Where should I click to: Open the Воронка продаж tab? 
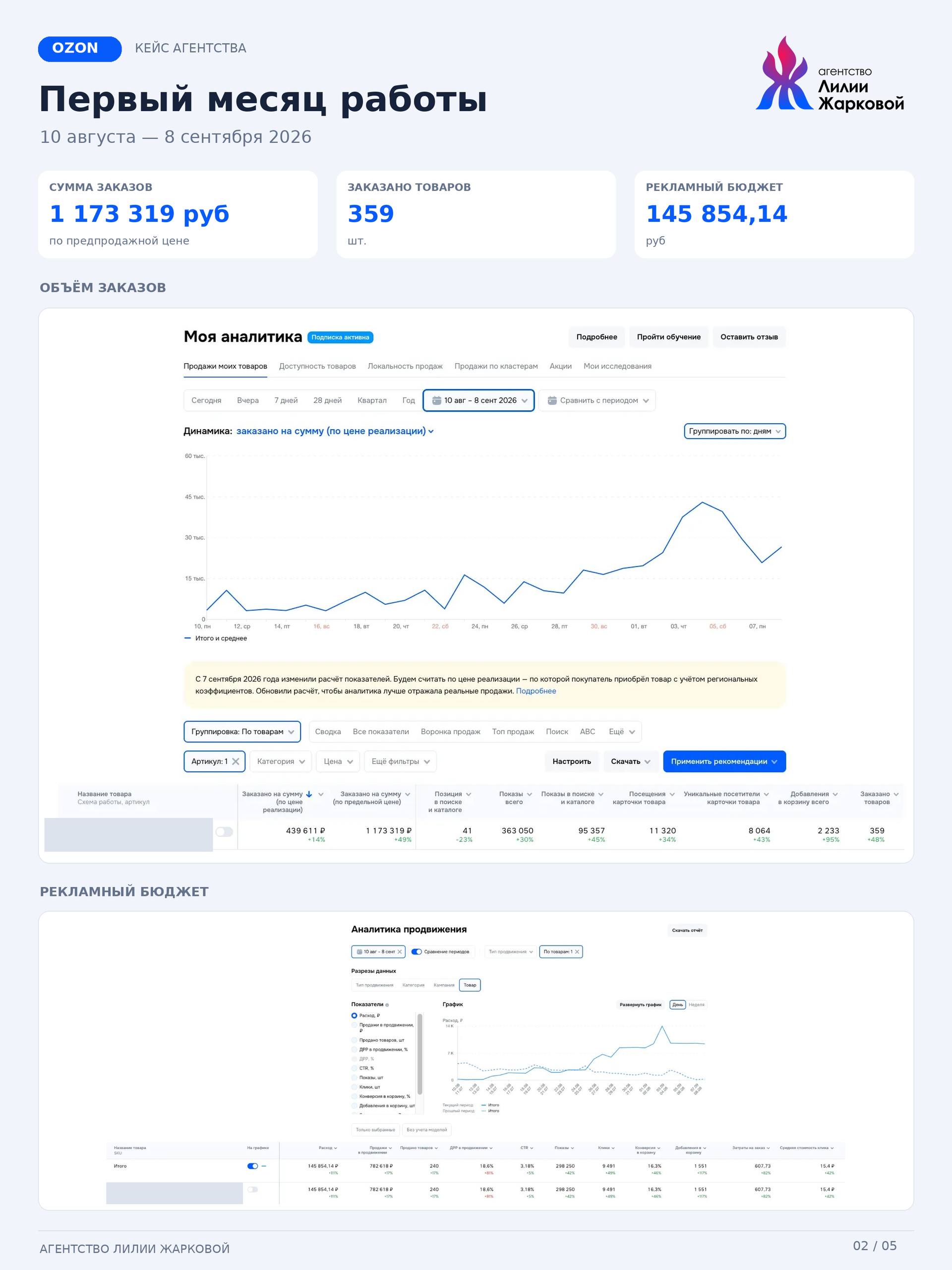[450, 731]
